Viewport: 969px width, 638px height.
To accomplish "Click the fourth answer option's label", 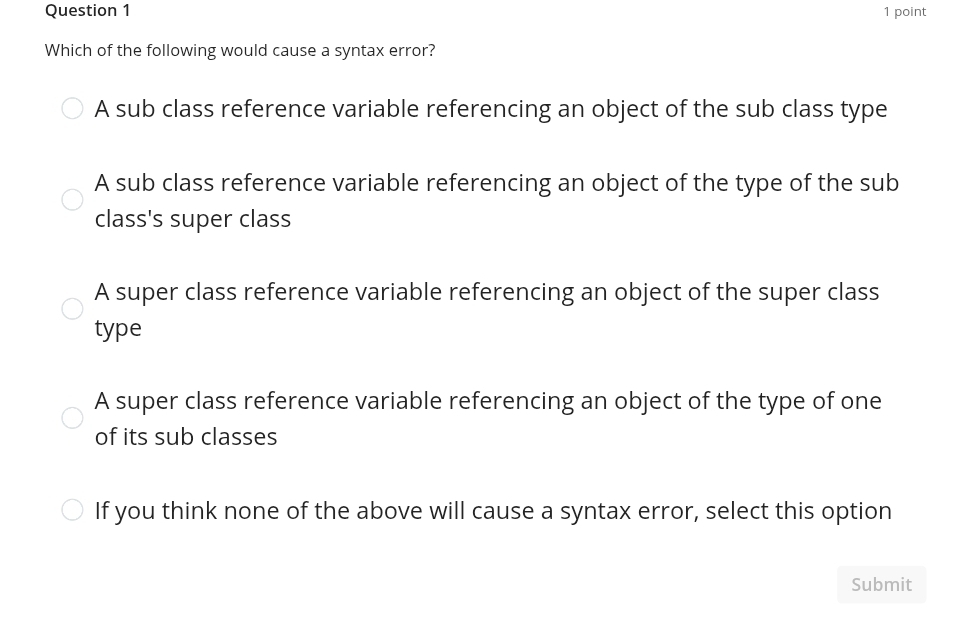I will point(487,417).
